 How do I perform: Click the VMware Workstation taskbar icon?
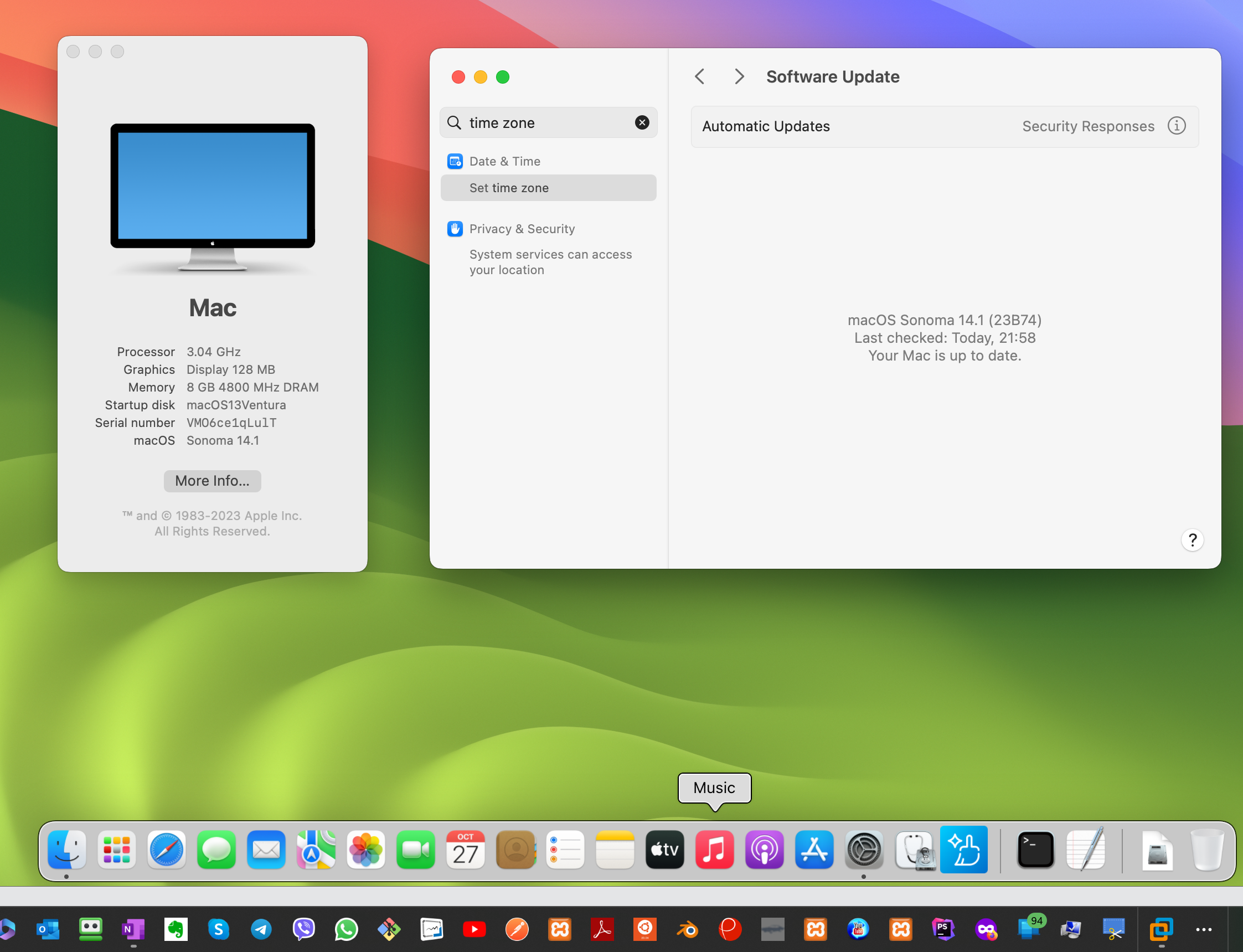pos(1162,929)
